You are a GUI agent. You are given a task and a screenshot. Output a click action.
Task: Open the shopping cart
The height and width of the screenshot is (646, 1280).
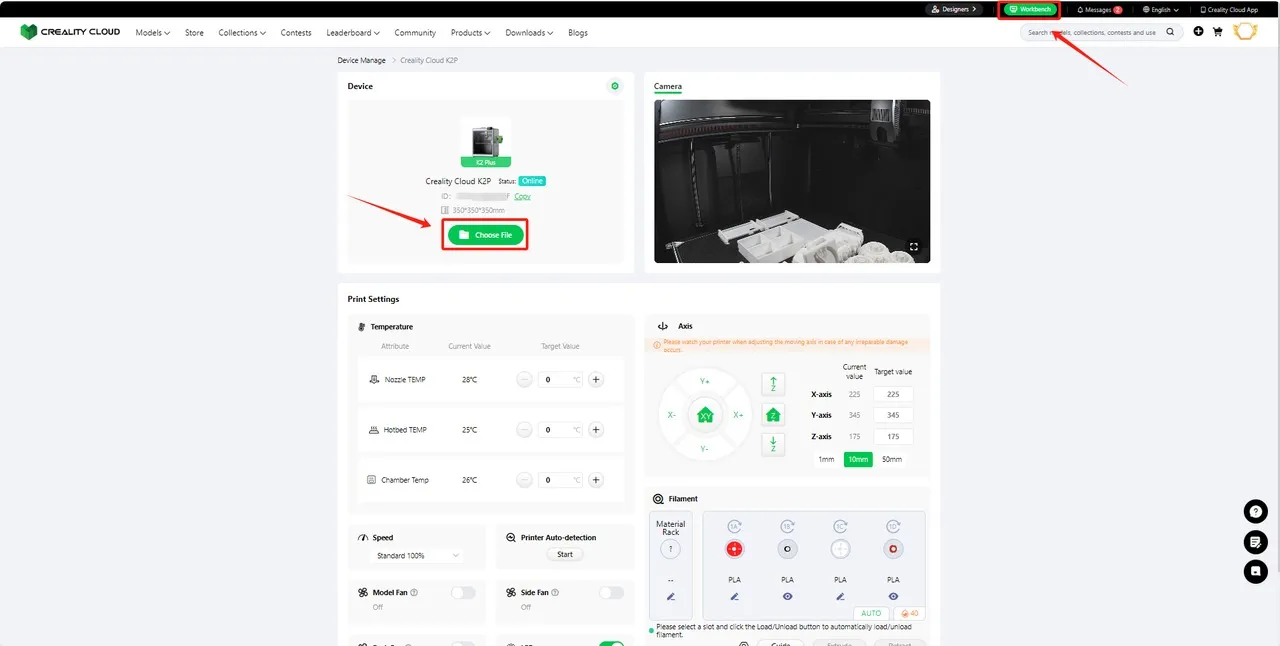[x=1217, y=32]
